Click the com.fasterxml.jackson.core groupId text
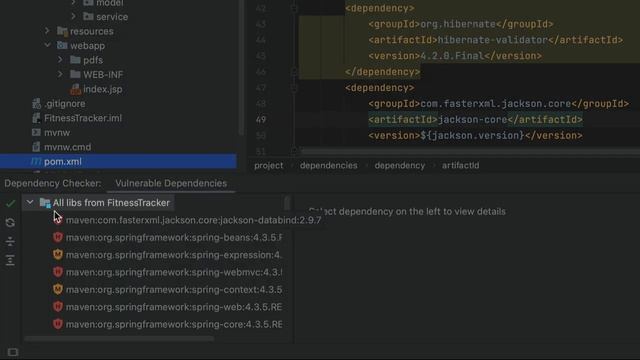Viewport: 640px width, 360px height. tap(496, 104)
